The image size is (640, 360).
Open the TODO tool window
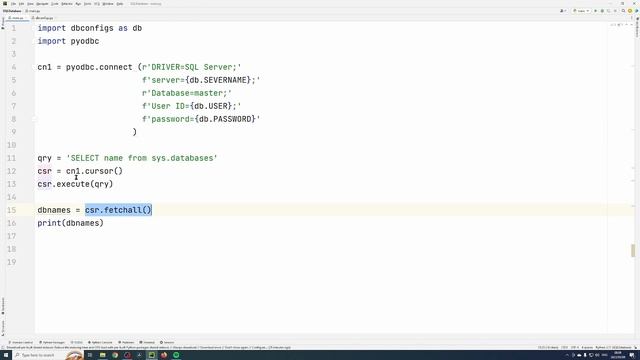[x=76, y=342]
